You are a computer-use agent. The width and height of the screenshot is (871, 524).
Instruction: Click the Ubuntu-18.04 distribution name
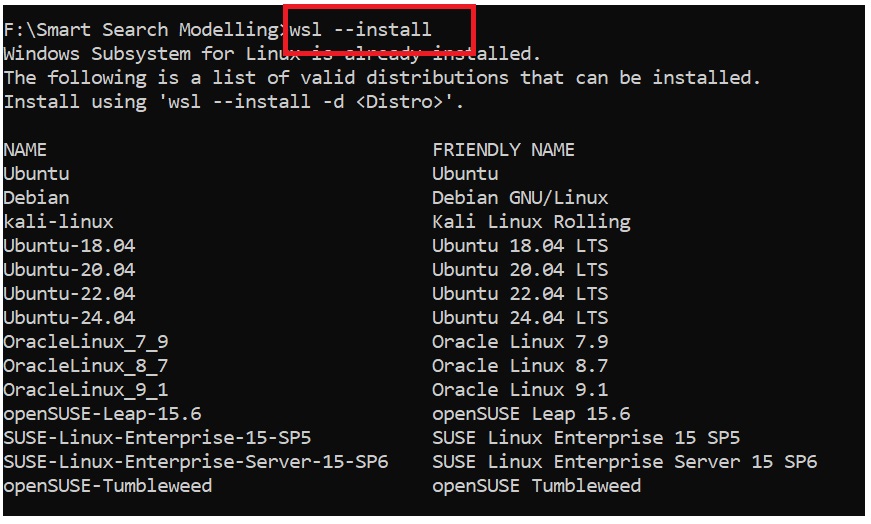(69, 245)
